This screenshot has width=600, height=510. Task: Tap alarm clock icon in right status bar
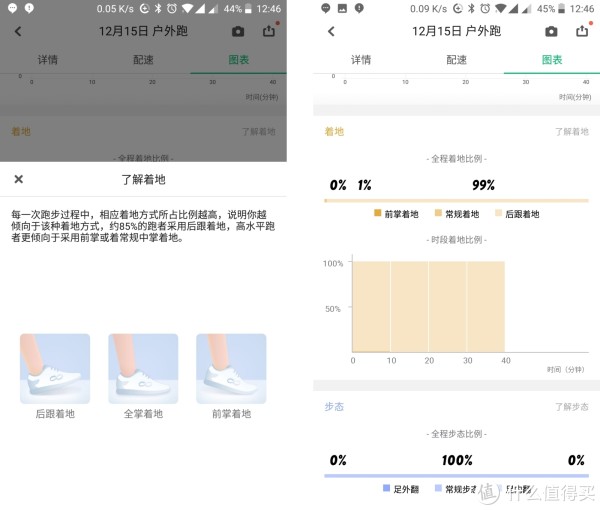[x=485, y=8]
